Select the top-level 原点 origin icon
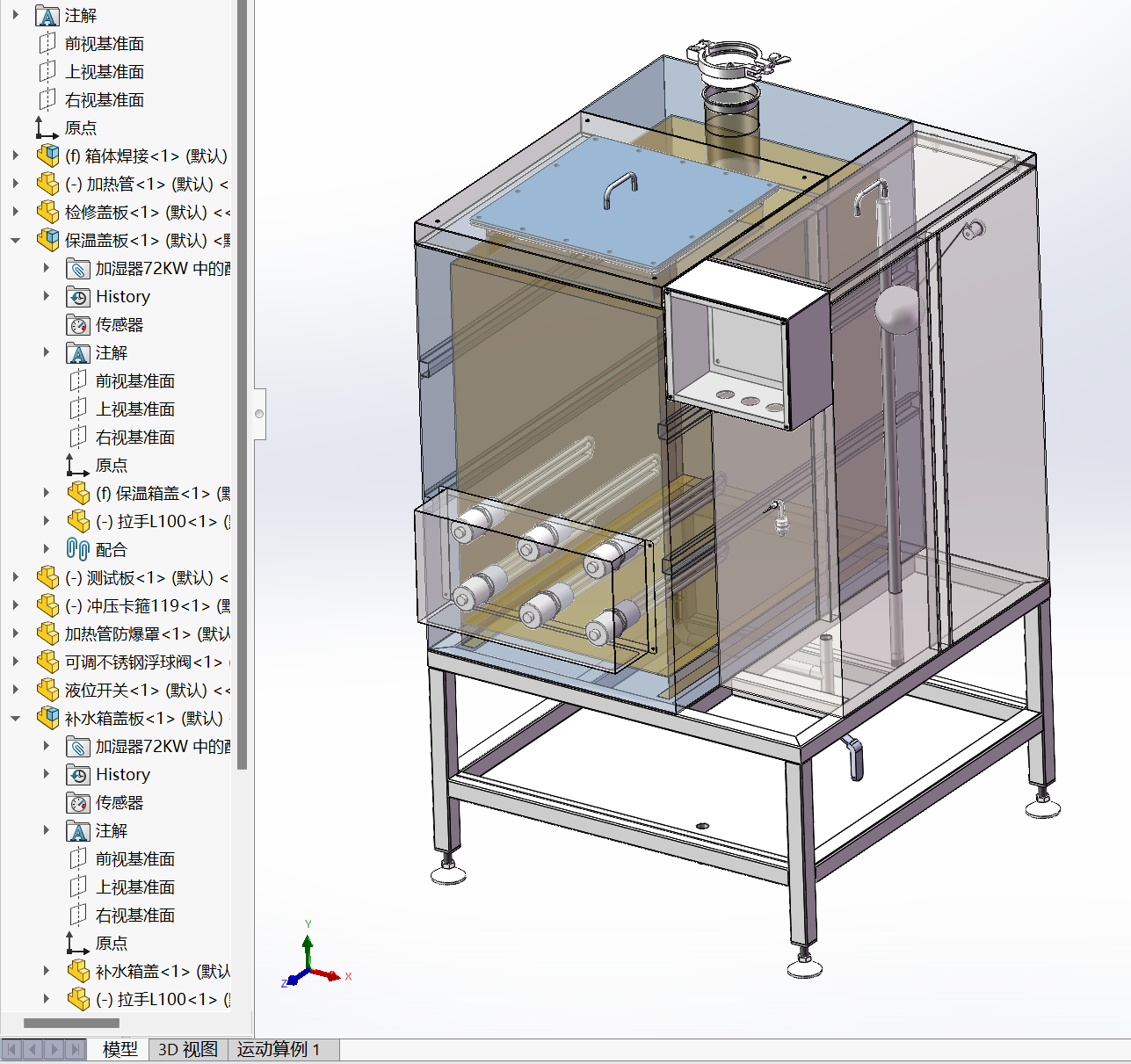This screenshot has height=1064, width=1131. tap(47, 128)
